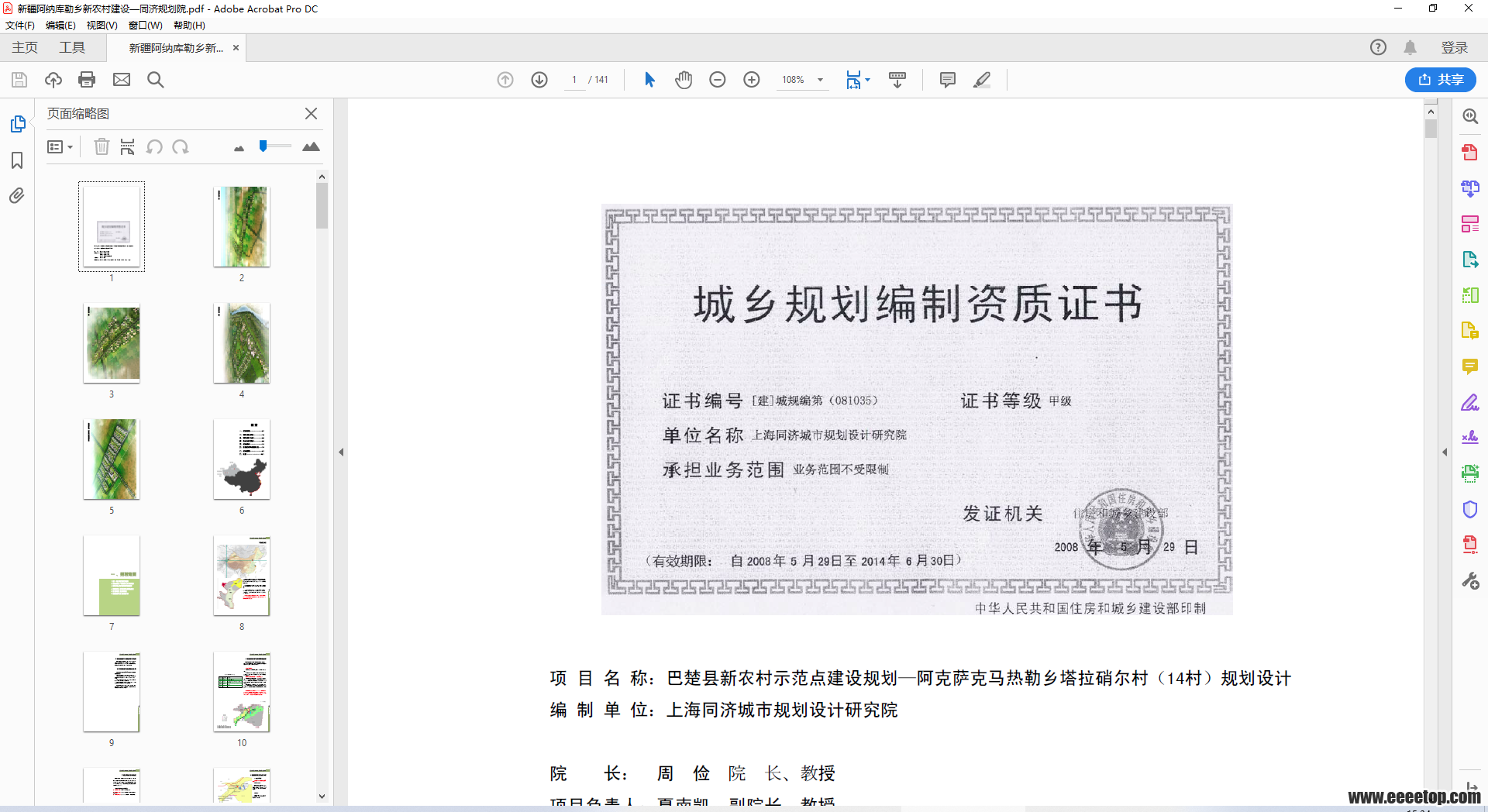The width and height of the screenshot is (1488, 812).
Task: Select page 10 thumbnail
Action: coord(242,692)
